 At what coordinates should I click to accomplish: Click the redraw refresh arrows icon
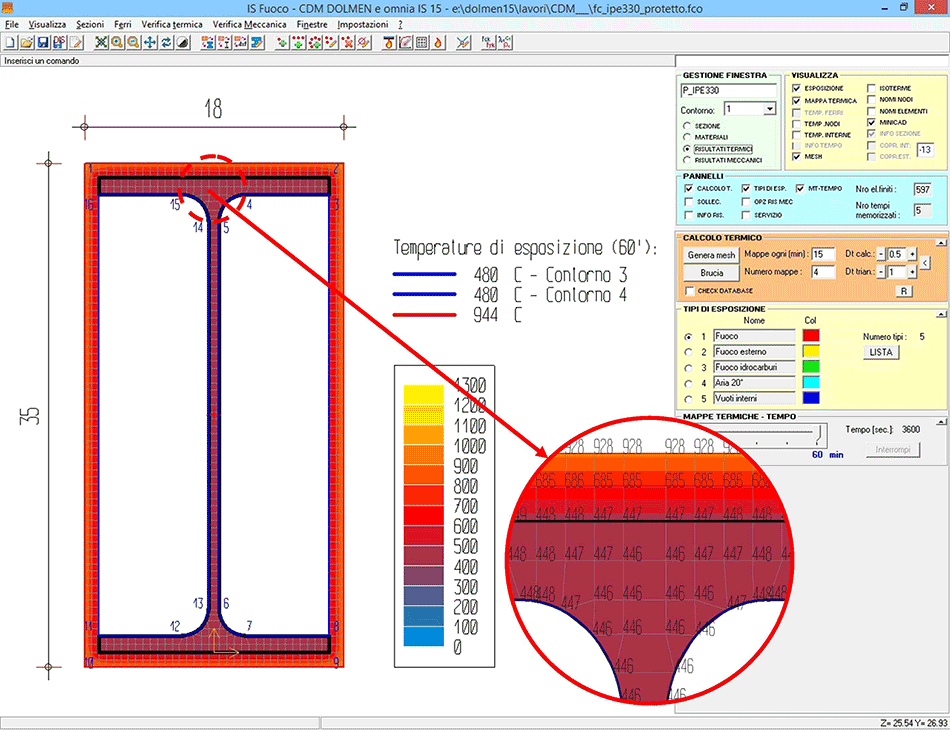pos(166,42)
